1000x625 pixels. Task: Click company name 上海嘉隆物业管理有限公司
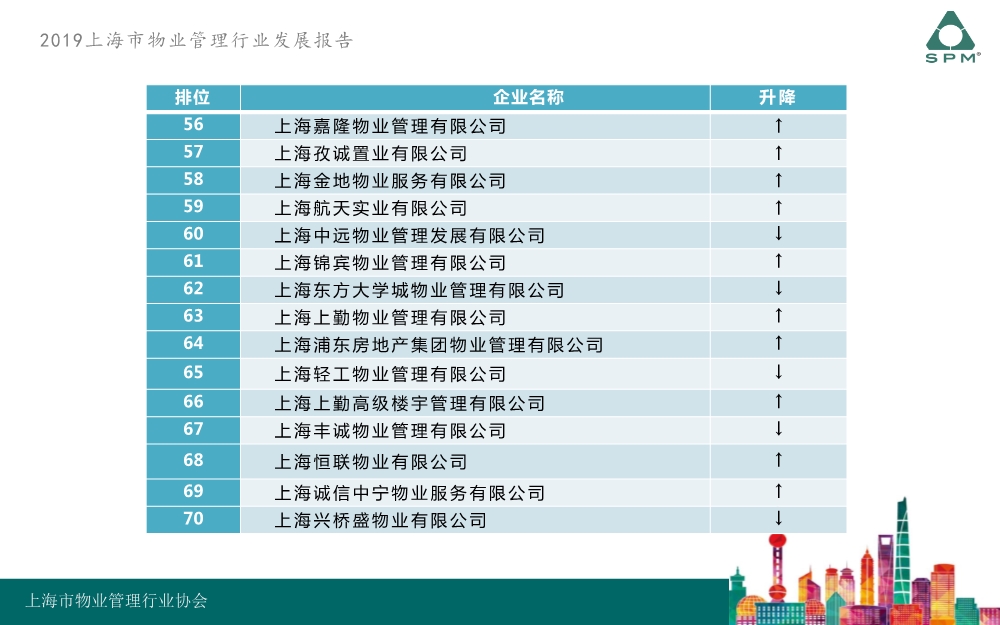[390, 127]
